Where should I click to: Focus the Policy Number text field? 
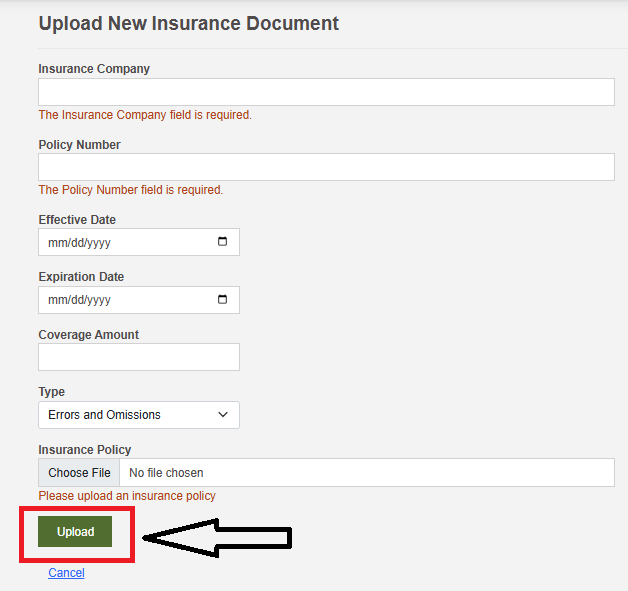(326, 167)
